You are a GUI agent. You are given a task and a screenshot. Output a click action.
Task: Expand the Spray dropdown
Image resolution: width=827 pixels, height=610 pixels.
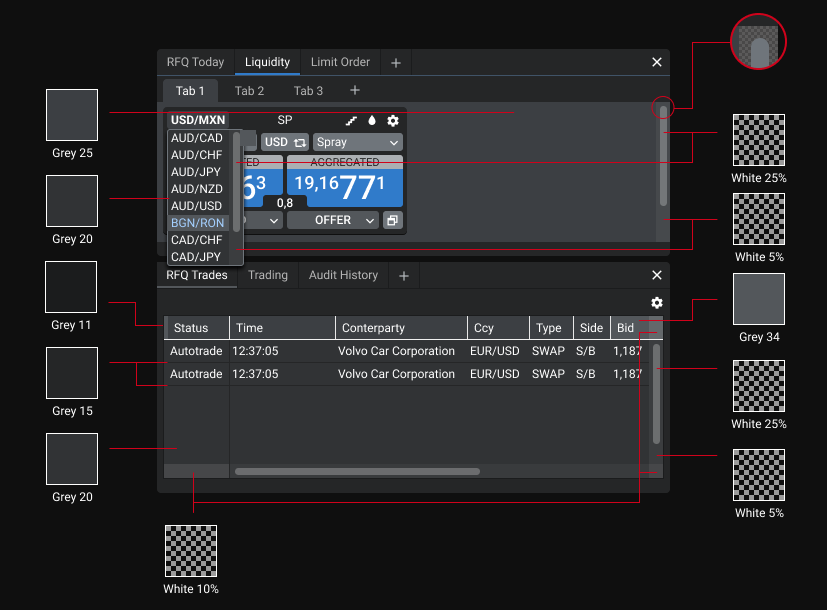(x=358, y=142)
